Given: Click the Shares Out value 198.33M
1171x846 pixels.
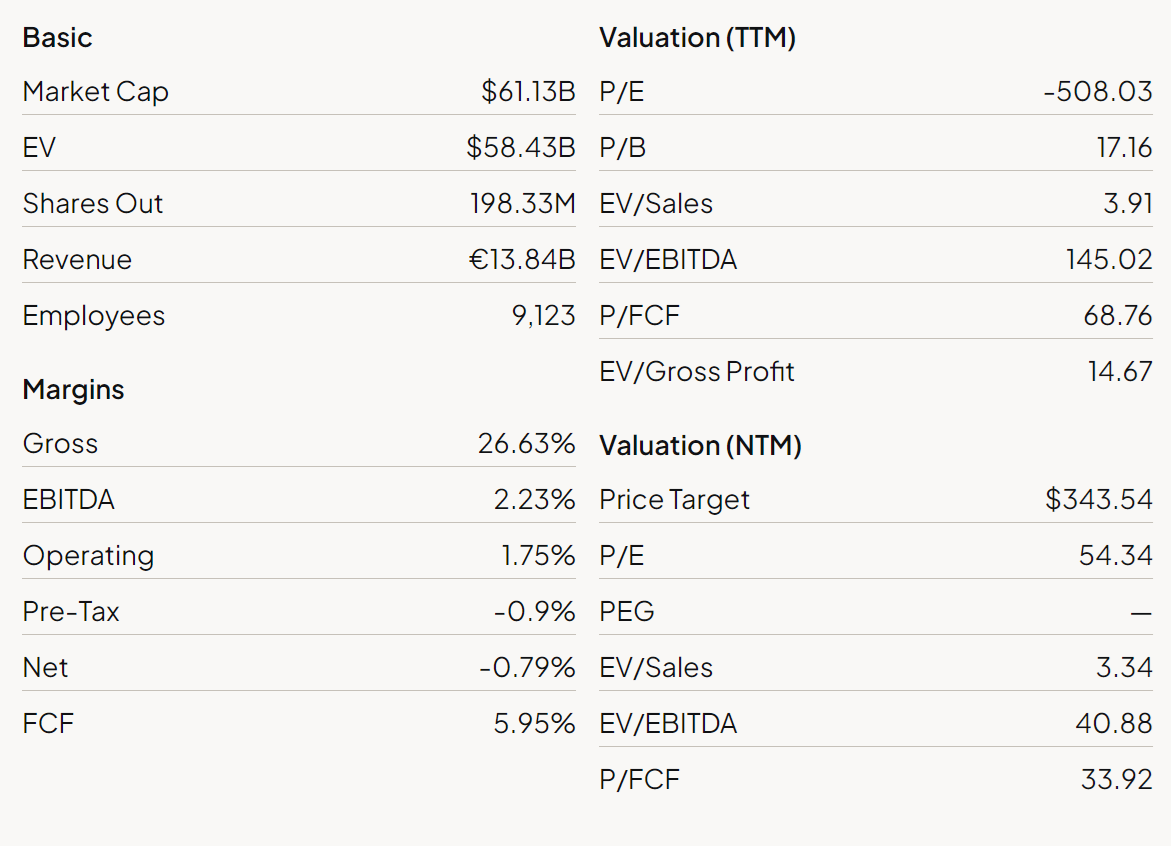Looking at the screenshot, I should point(523,204).
